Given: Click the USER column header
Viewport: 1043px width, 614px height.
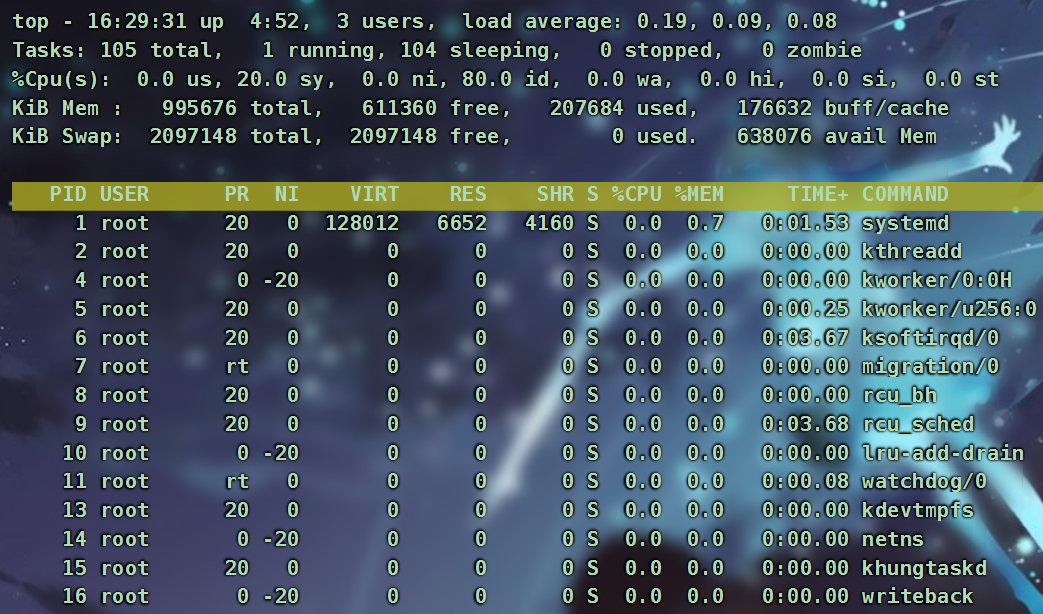Looking at the screenshot, I should 124,195.
